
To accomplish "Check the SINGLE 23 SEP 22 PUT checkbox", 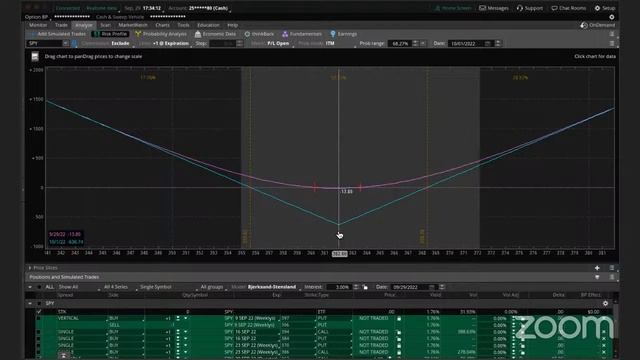I will [x=39, y=345].
